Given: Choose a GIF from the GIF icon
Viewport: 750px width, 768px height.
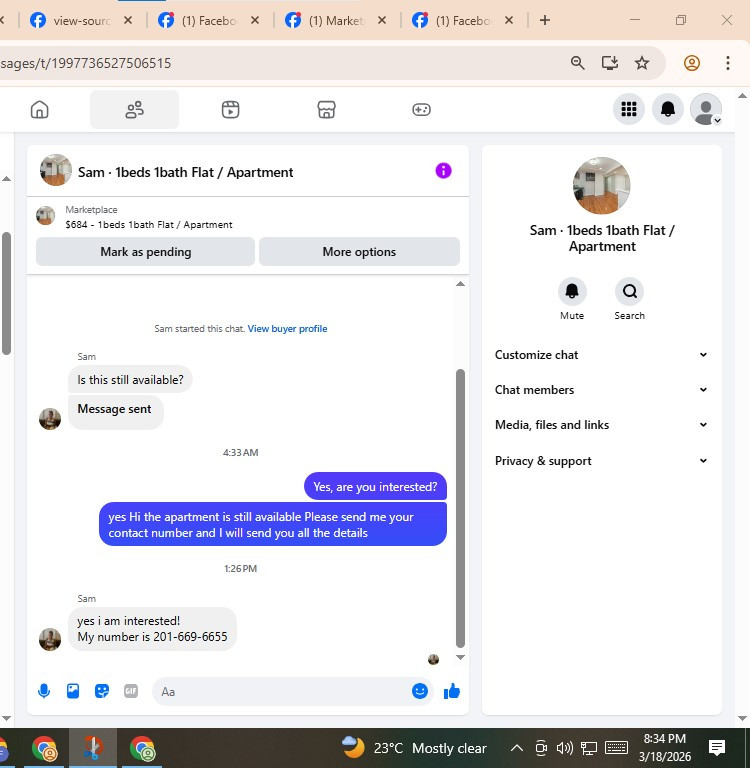Looking at the screenshot, I should pyautogui.click(x=131, y=691).
